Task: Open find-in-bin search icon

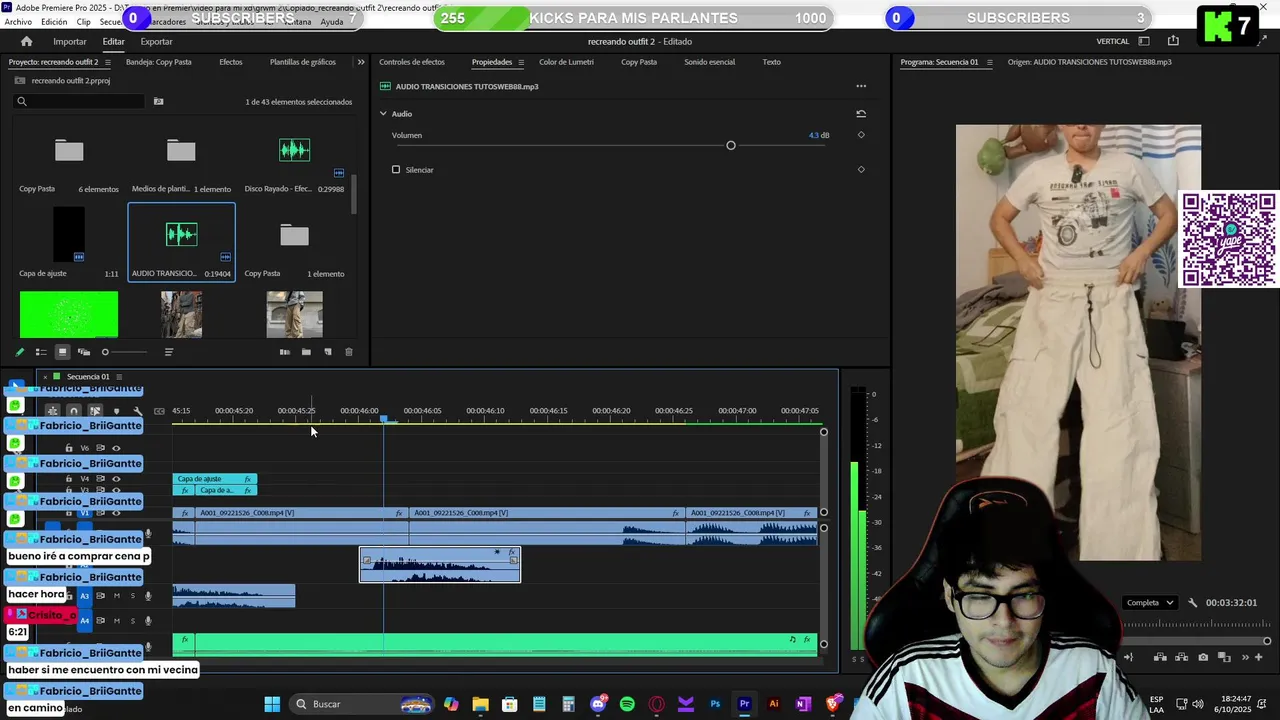Action: (158, 101)
